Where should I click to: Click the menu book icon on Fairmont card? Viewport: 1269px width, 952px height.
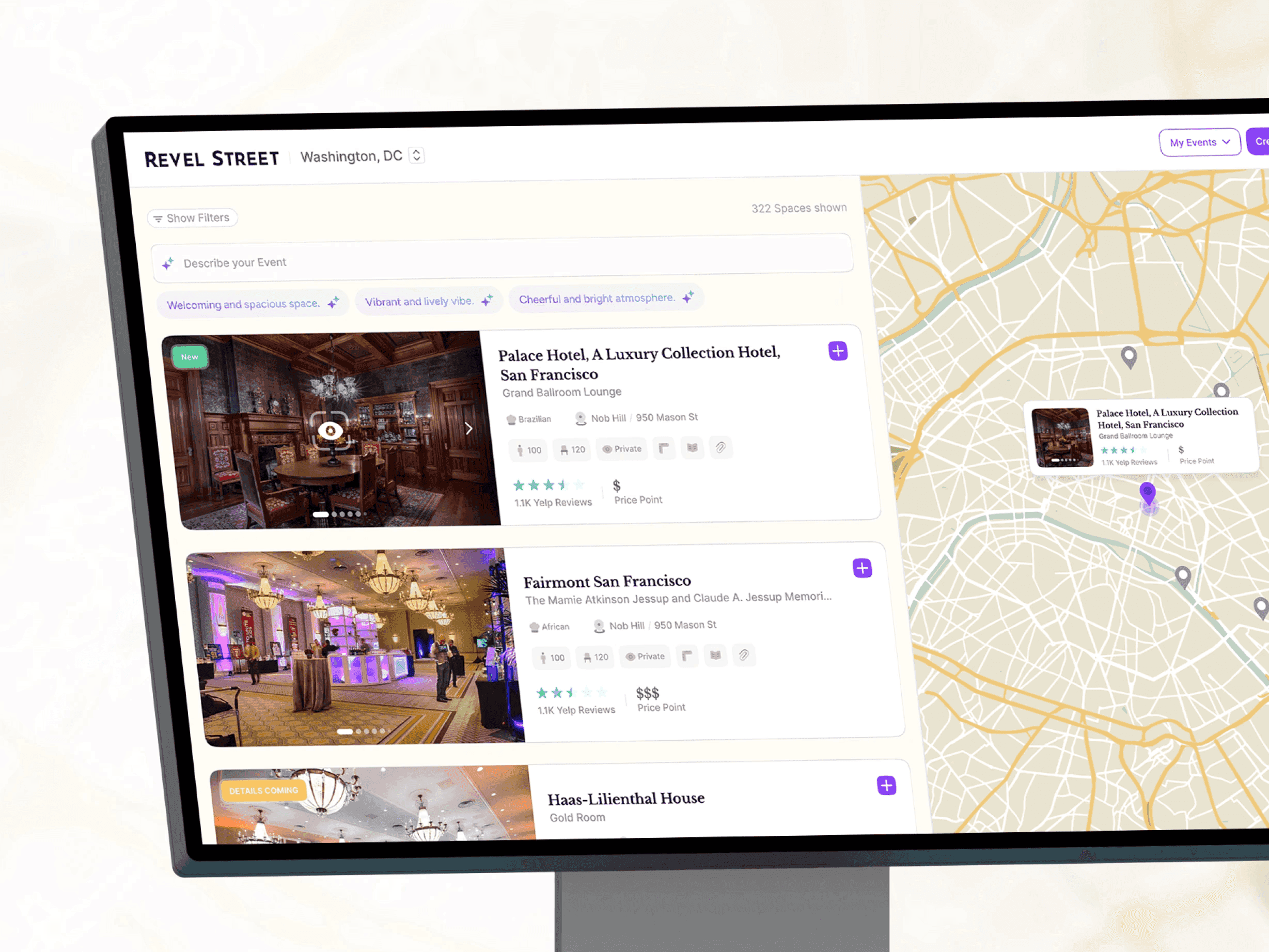(715, 655)
